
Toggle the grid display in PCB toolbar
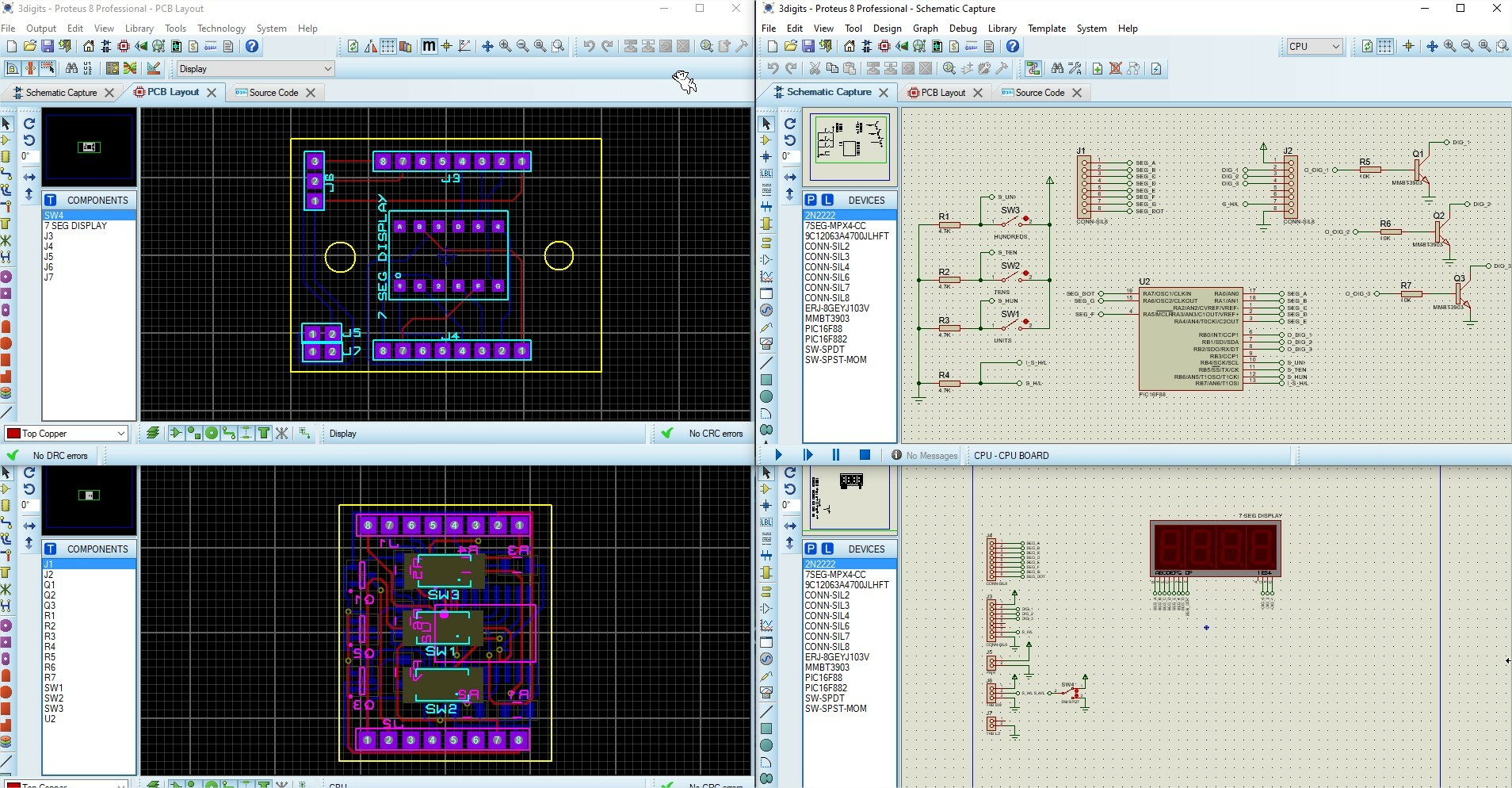click(x=388, y=47)
